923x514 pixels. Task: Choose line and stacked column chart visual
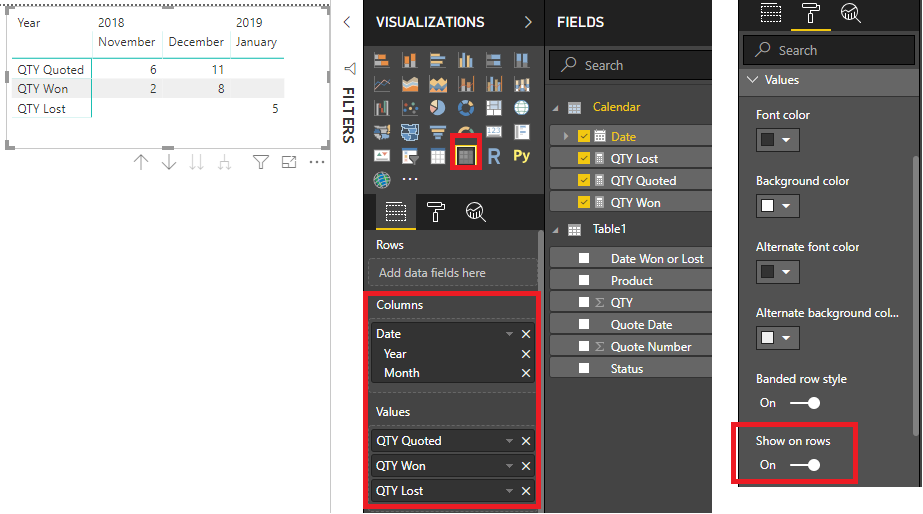(x=466, y=84)
